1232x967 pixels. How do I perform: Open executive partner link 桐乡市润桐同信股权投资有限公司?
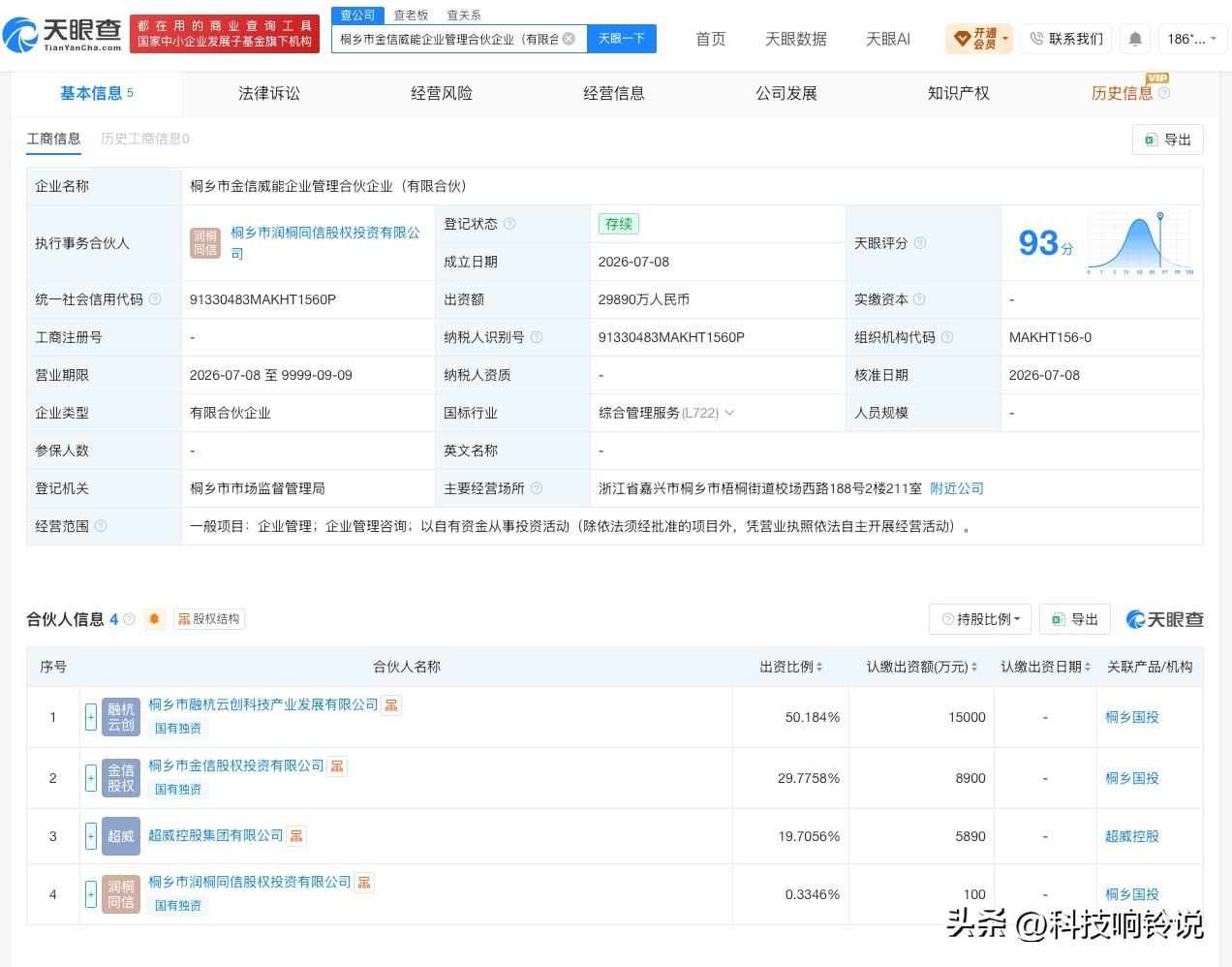click(x=325, y=243)
